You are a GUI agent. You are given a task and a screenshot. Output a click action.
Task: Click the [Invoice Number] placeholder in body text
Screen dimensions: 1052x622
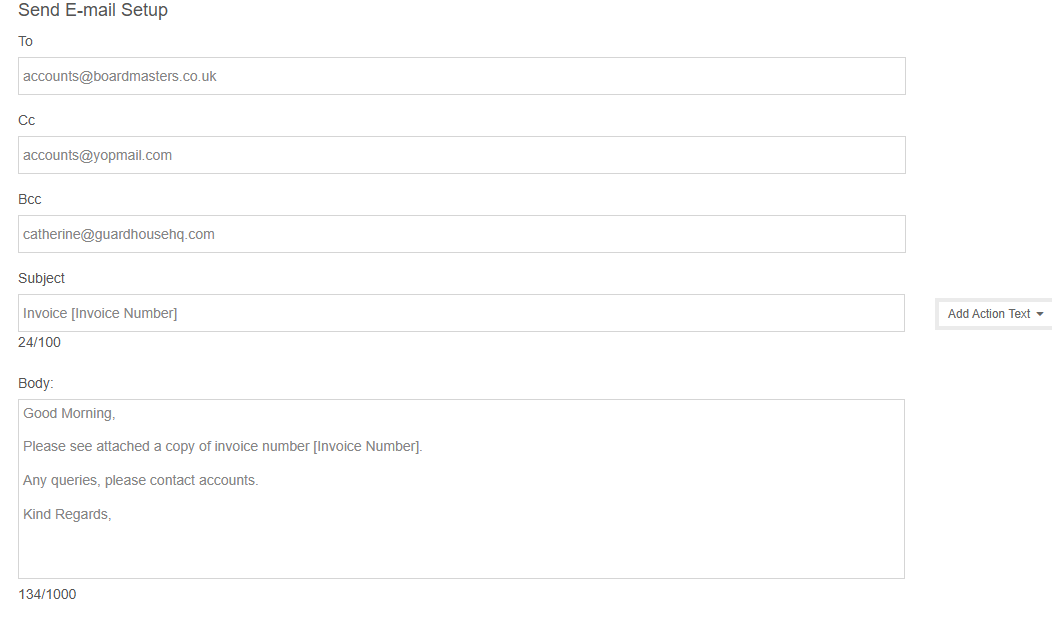click(x=366, y=446)
